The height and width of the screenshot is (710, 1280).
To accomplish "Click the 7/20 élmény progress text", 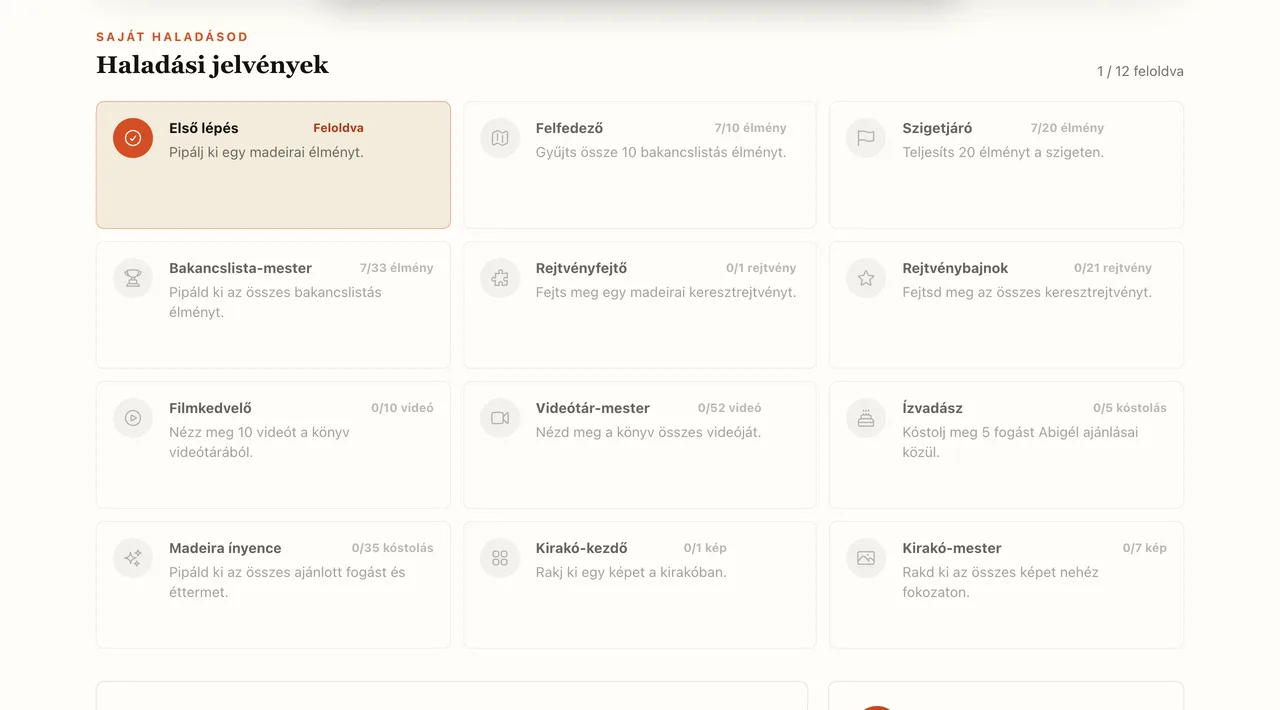I will [x=1067, y=128].
